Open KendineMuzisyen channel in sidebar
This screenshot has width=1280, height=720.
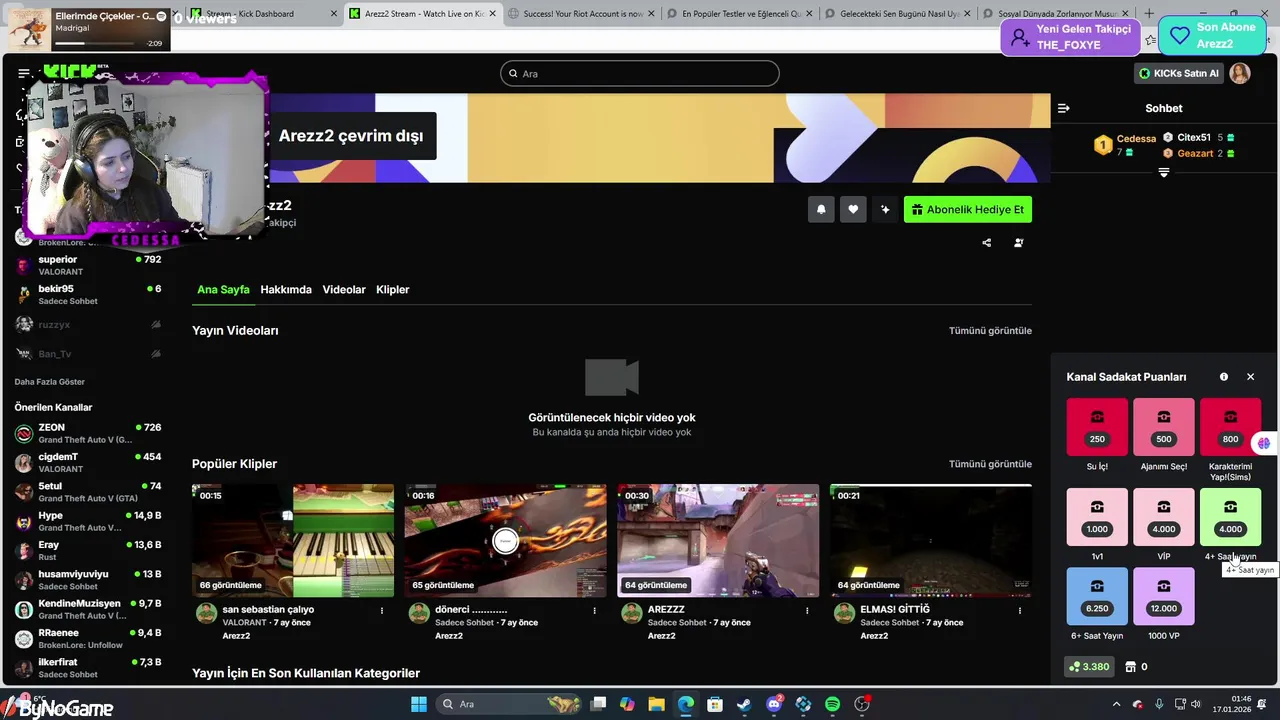click(88, 609)
